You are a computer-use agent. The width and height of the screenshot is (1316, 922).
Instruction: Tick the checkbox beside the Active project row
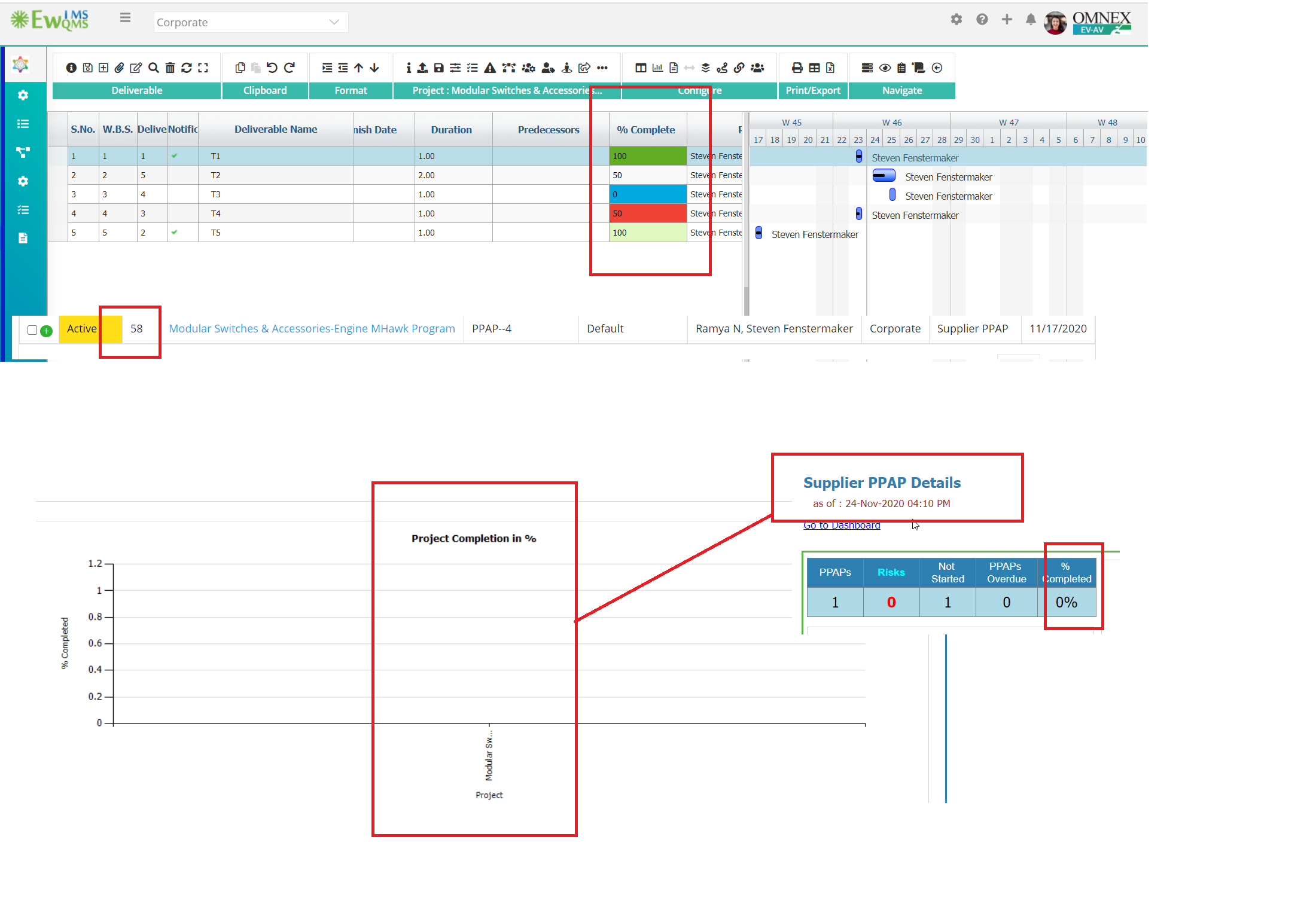32,330
